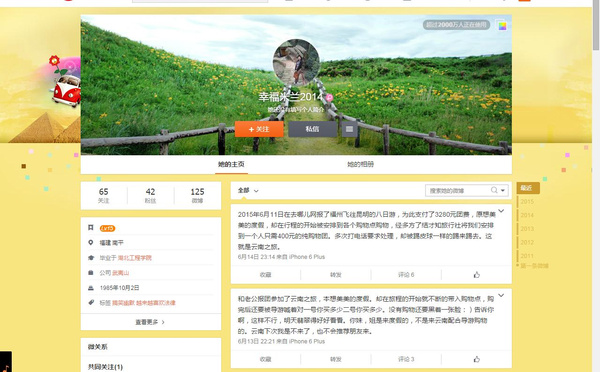Open the 6月13日 22:21 timestamp link
The width and height of the screenshot is (600, 372).
[255, 341]
